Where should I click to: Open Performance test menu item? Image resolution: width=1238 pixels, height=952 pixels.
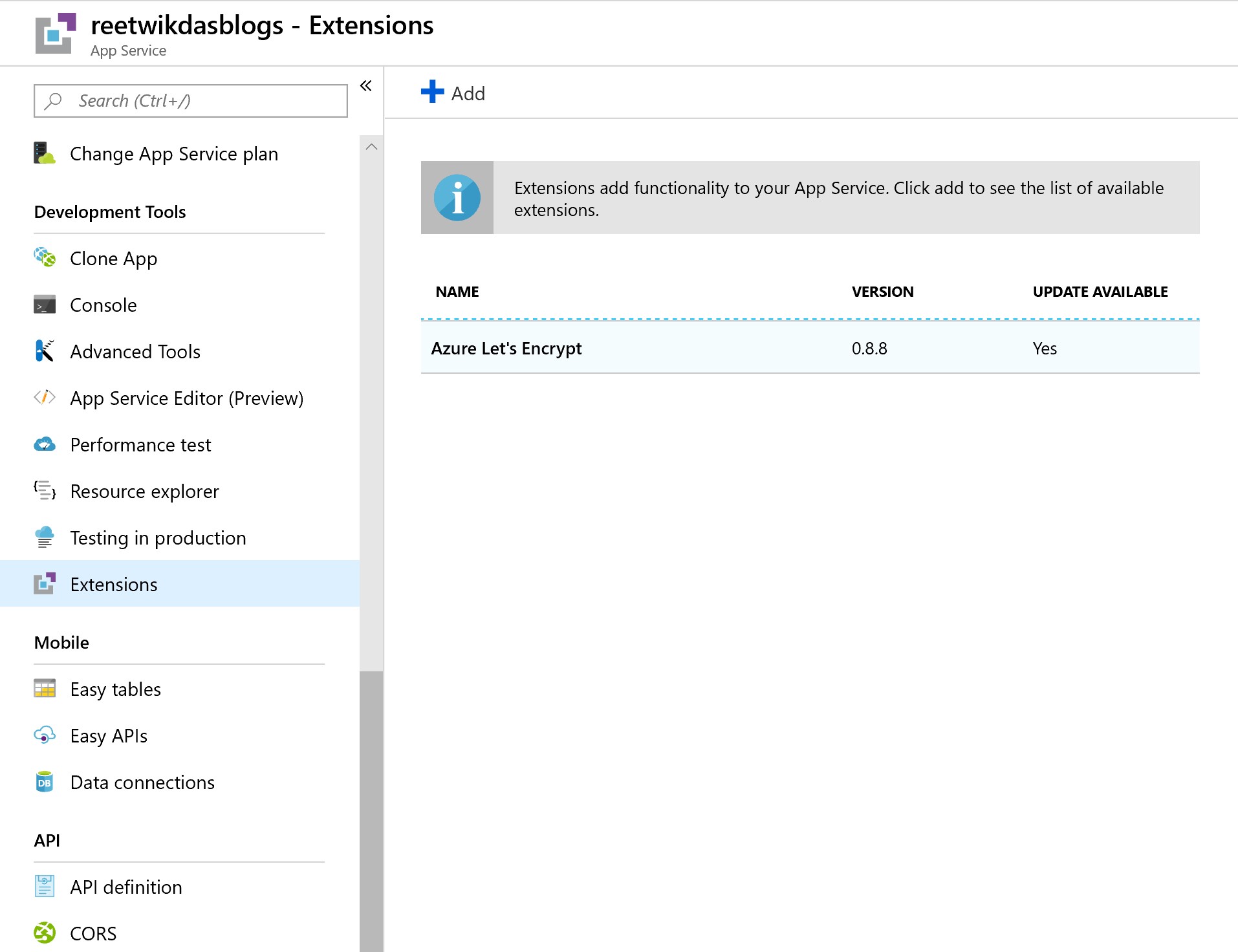tap(180, 445)
